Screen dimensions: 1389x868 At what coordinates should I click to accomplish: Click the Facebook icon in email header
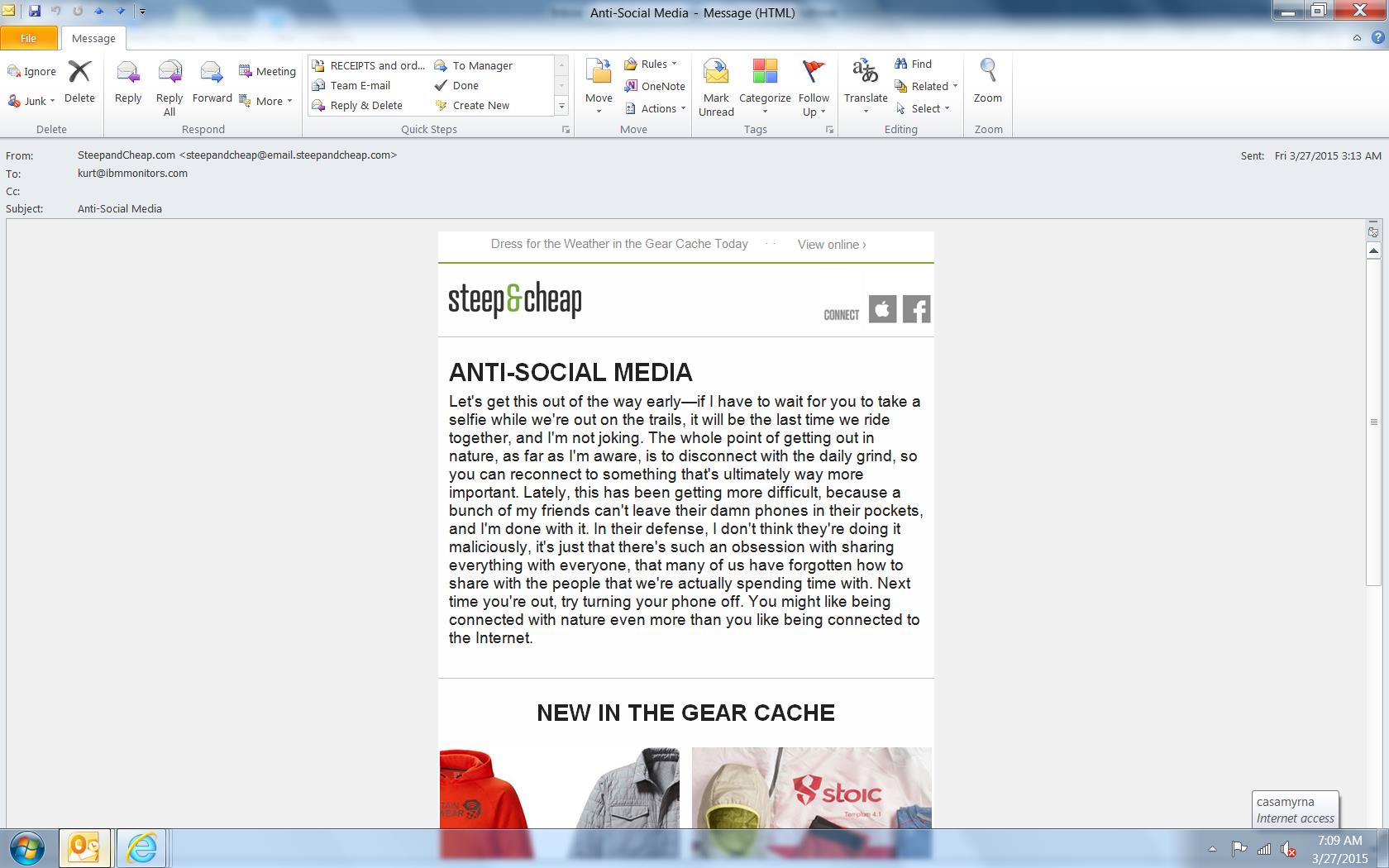click(916, 309)
